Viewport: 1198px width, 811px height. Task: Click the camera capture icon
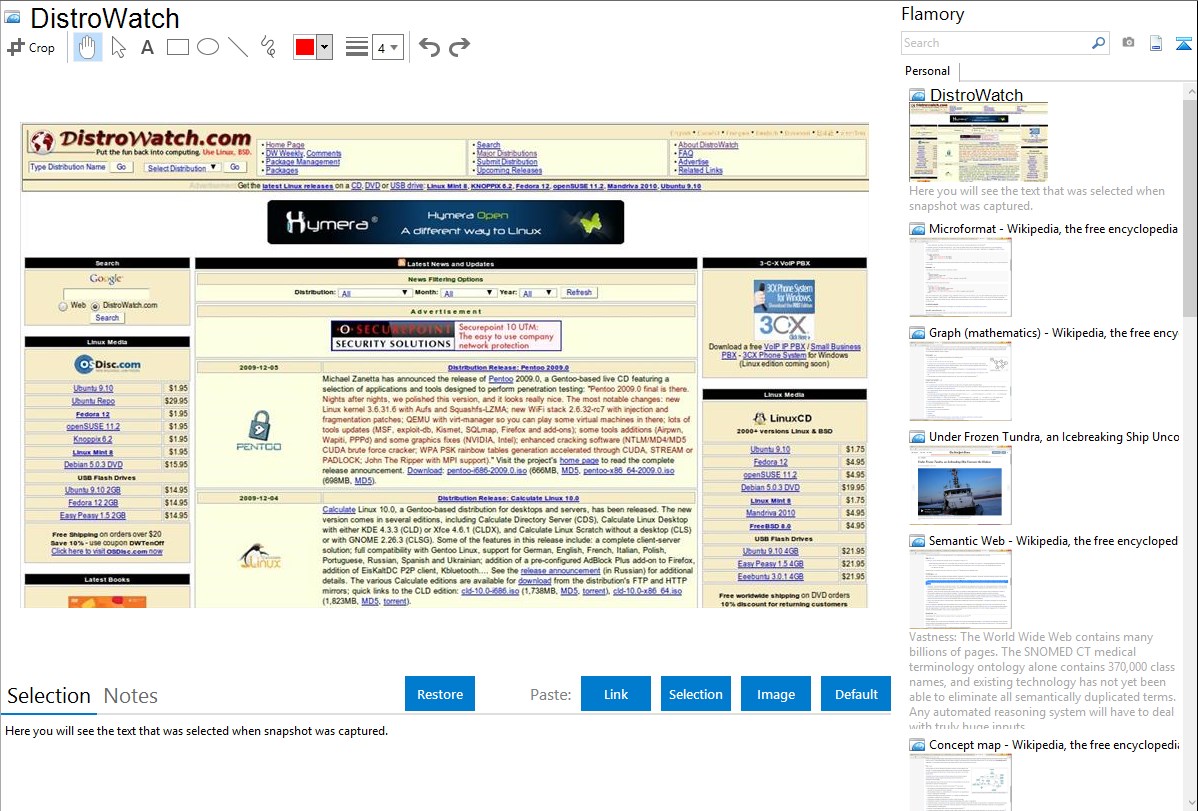coord(1128,43)
